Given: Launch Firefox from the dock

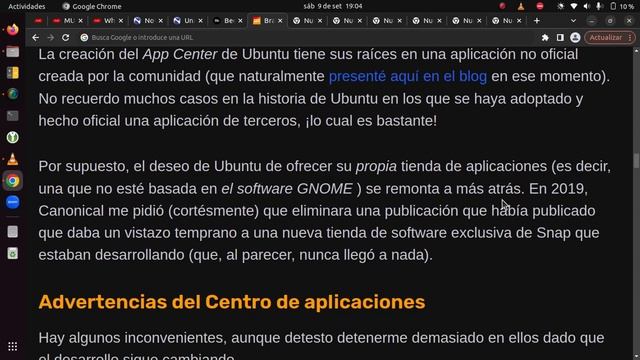Looking at the screenshot, I should tap(13, 30).
